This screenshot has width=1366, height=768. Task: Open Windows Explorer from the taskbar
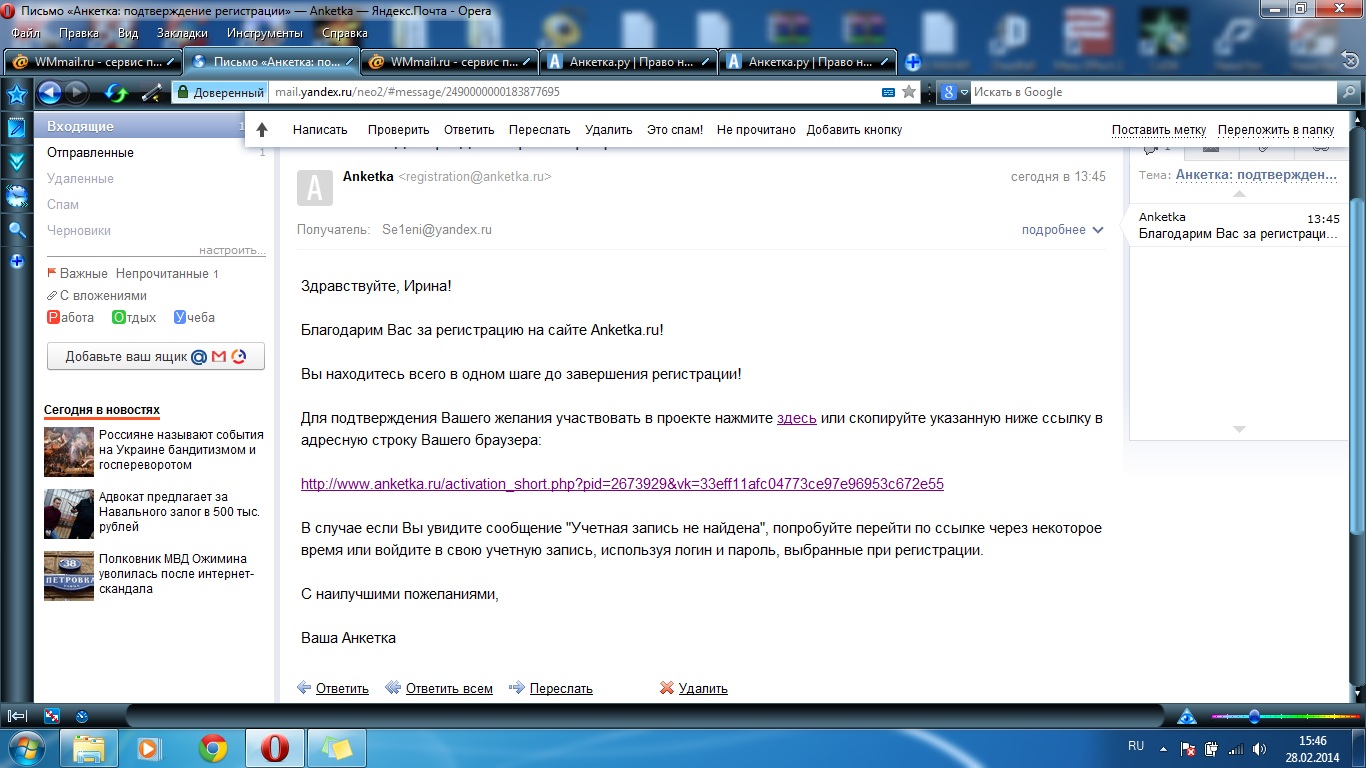(89, 748)
